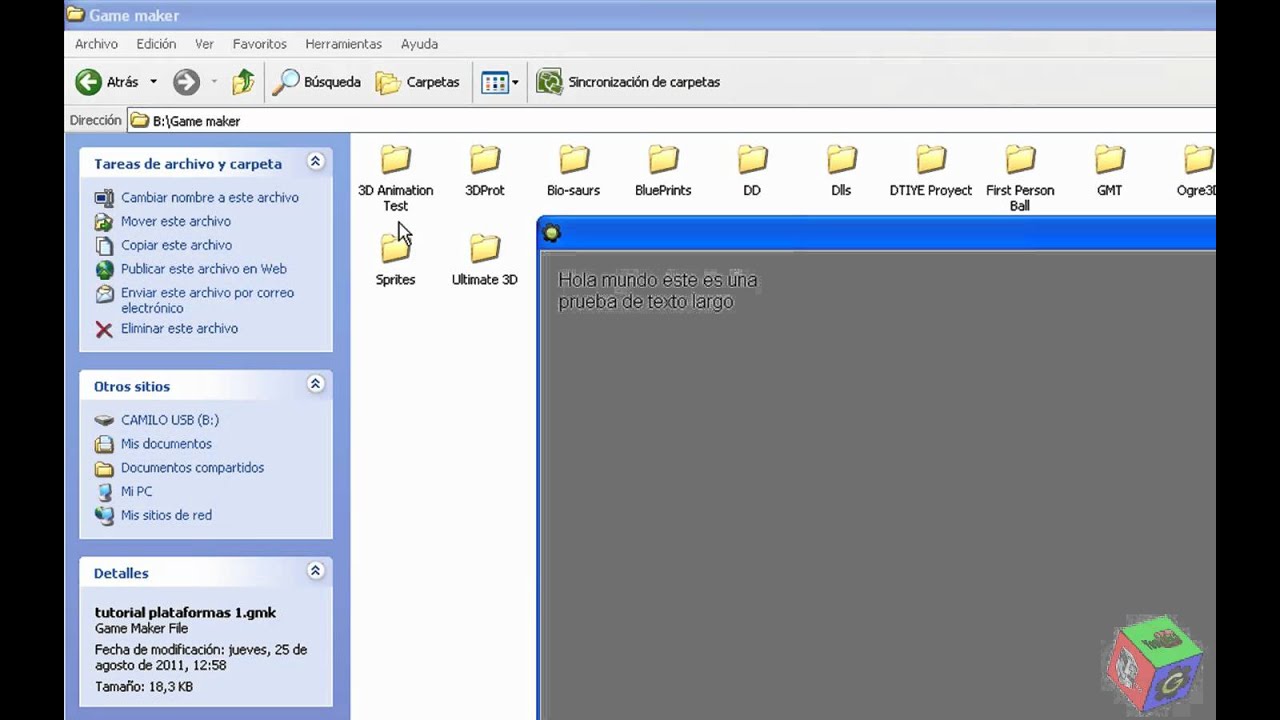Select the 3D Animation Test folder
Screen dimensions: 1280x720
pyautogui.click(x=396, y=177)
